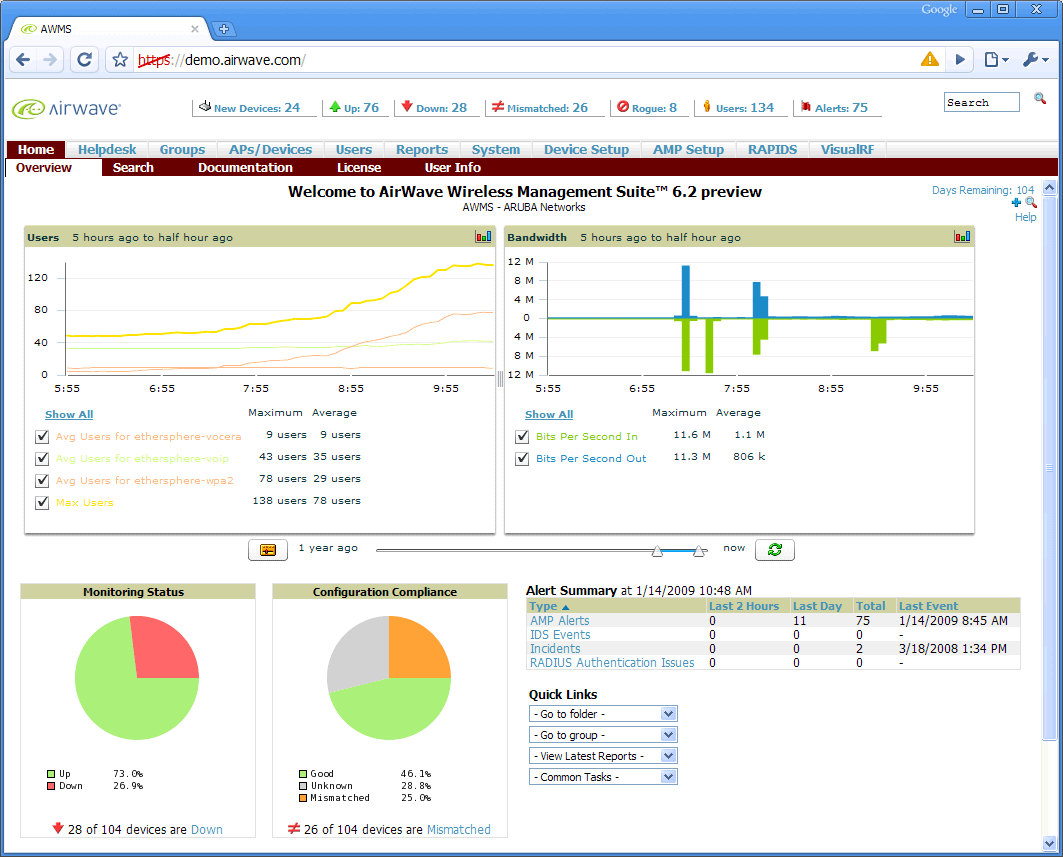
Task: Uncheck Bits Per Second In
Action: point(522,436)
